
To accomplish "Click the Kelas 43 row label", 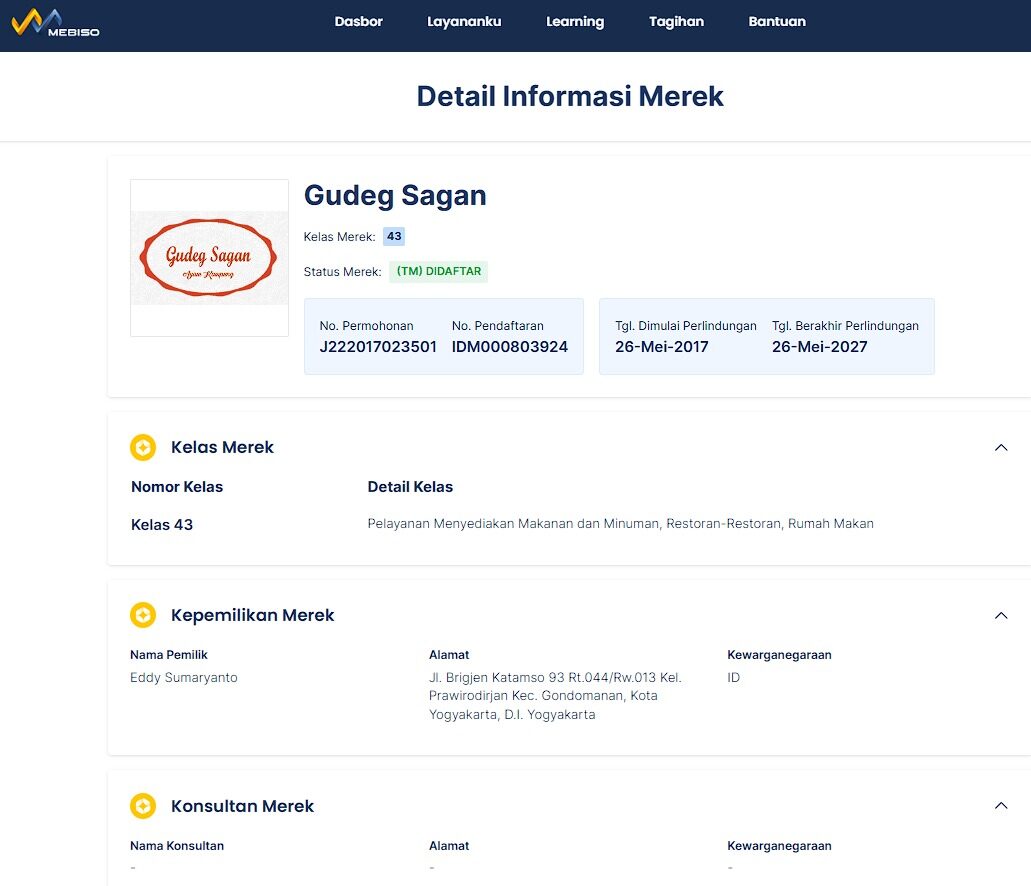I will pyautogui.click(x=162, y=525).
